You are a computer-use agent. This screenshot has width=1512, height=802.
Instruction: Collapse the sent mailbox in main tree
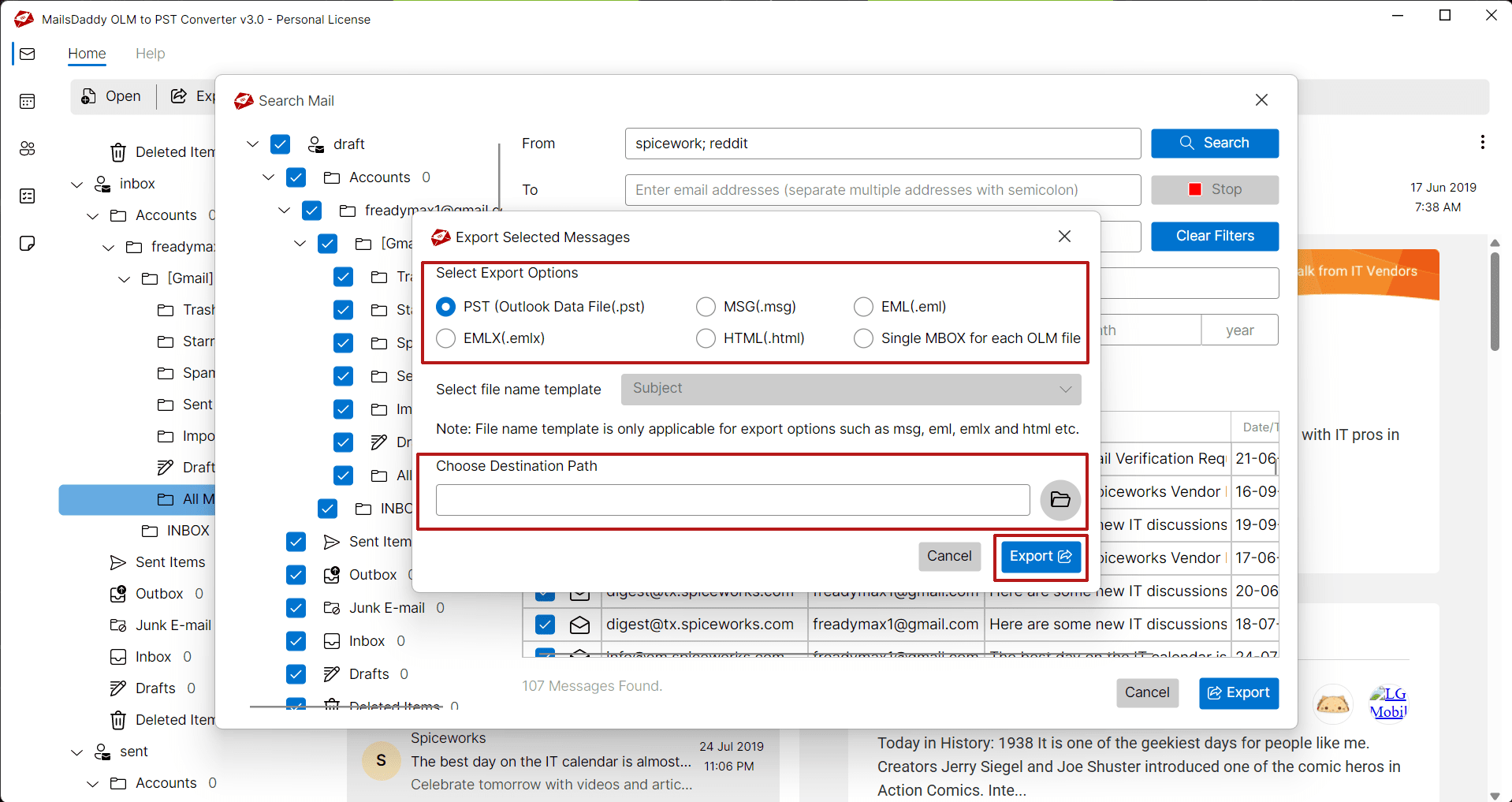(76, 752)
